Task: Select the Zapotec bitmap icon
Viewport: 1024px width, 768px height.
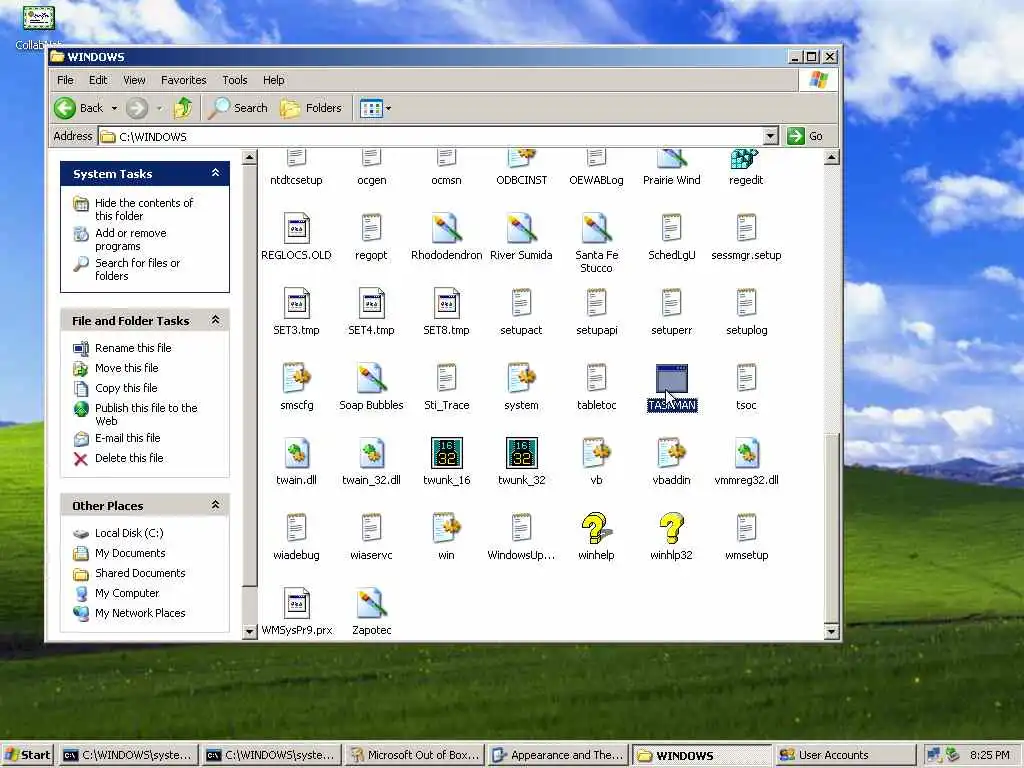Action: pos(372,603)
